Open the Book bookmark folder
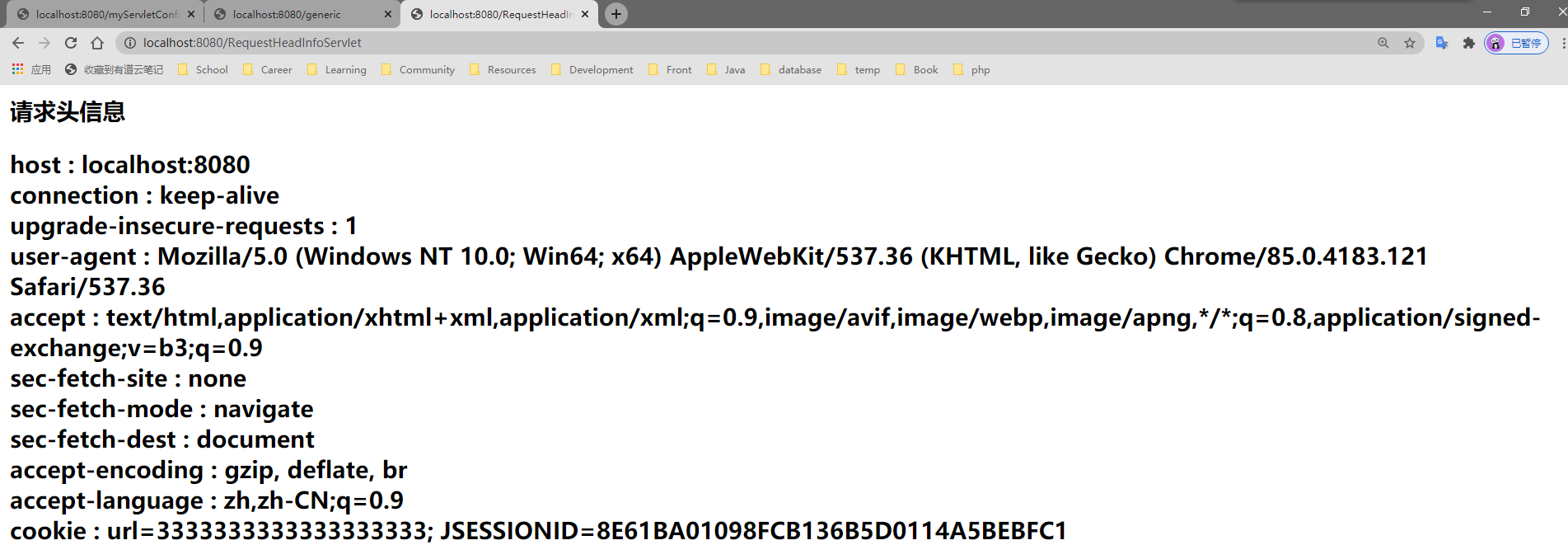Screen dimensions: 1568x559 917,70
